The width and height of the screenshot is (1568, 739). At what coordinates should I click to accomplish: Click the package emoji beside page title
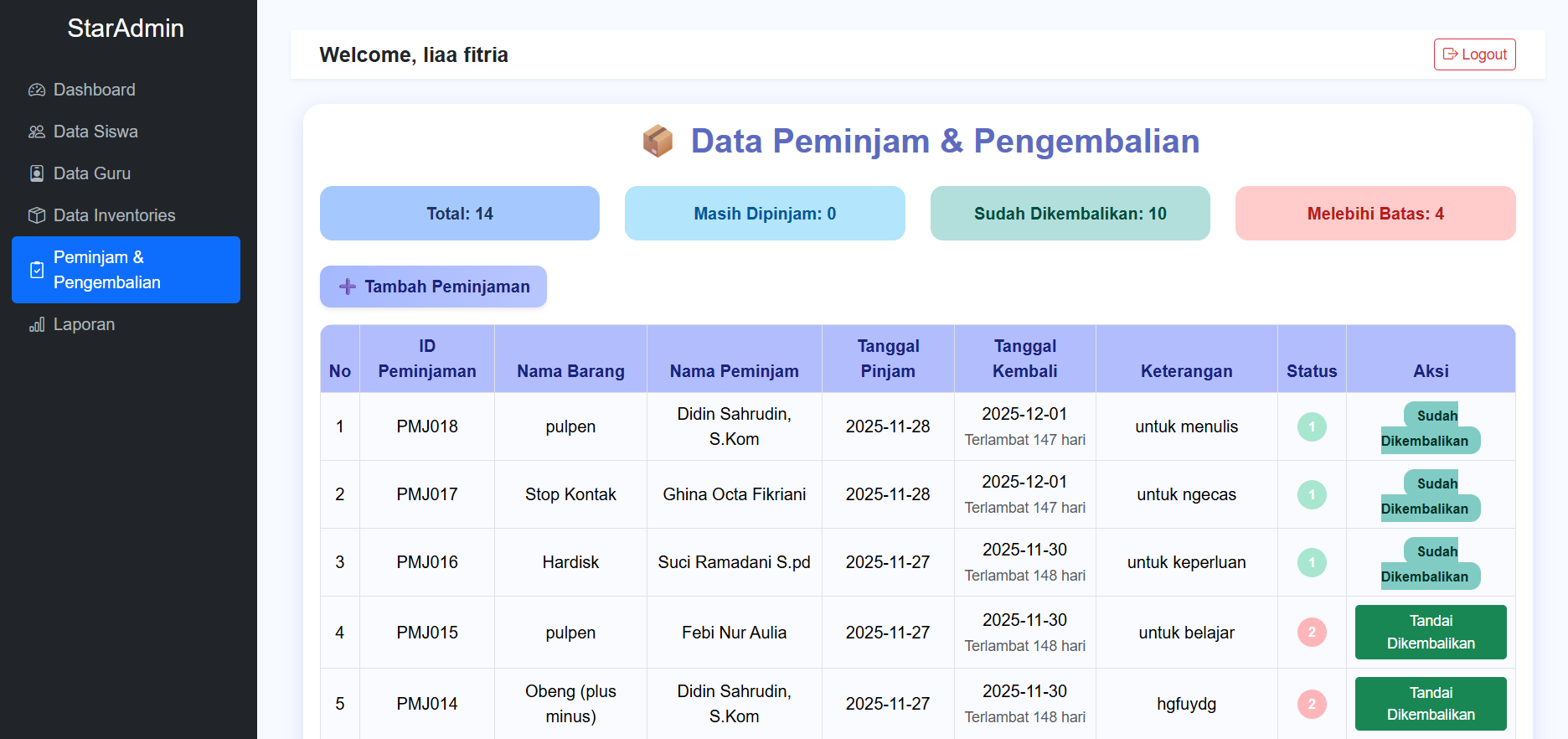[658, 141]
